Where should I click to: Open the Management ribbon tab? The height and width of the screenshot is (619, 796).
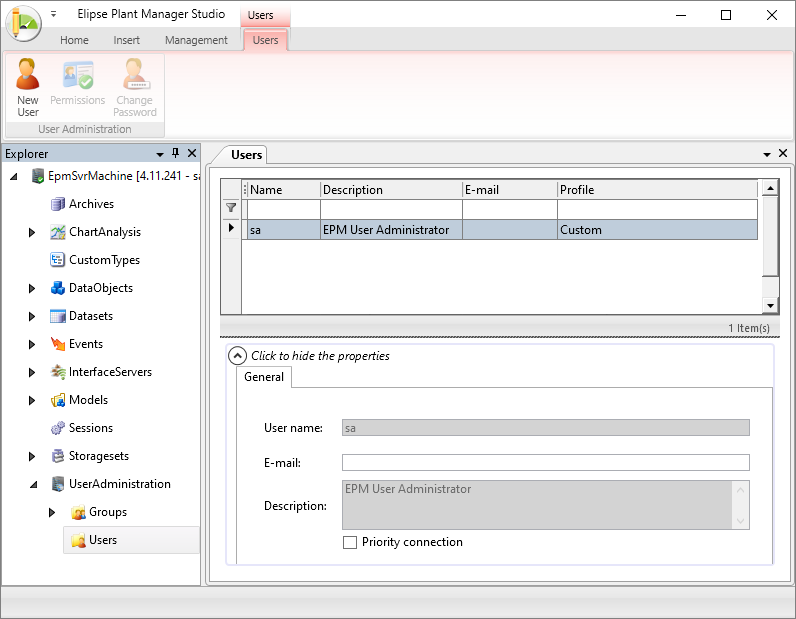196,40
